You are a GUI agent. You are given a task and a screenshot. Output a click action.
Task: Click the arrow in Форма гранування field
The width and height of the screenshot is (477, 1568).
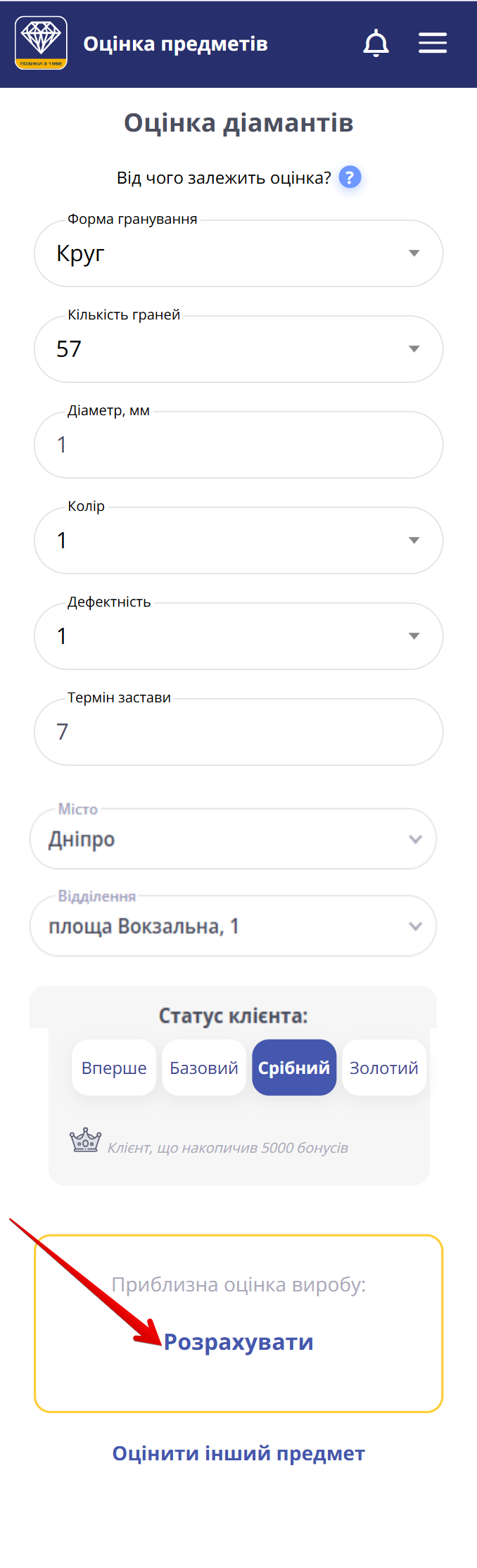click(414, 253)
